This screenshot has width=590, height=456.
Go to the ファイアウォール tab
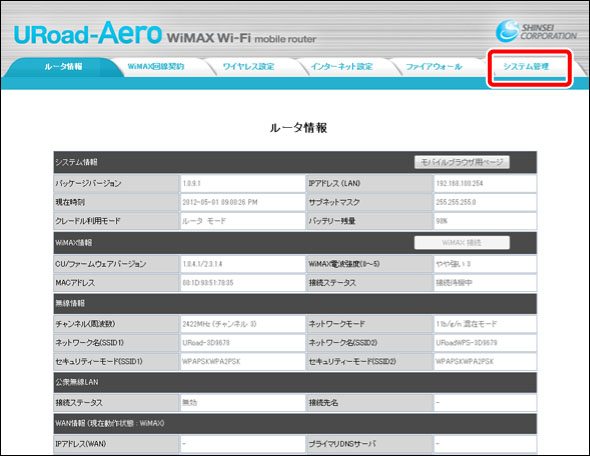(434, 67)
